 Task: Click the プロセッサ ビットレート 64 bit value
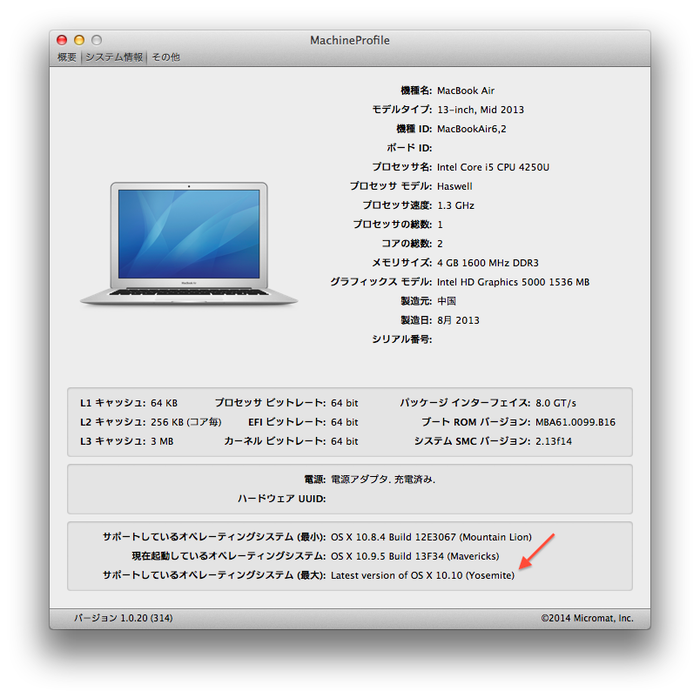click(344, 403)
